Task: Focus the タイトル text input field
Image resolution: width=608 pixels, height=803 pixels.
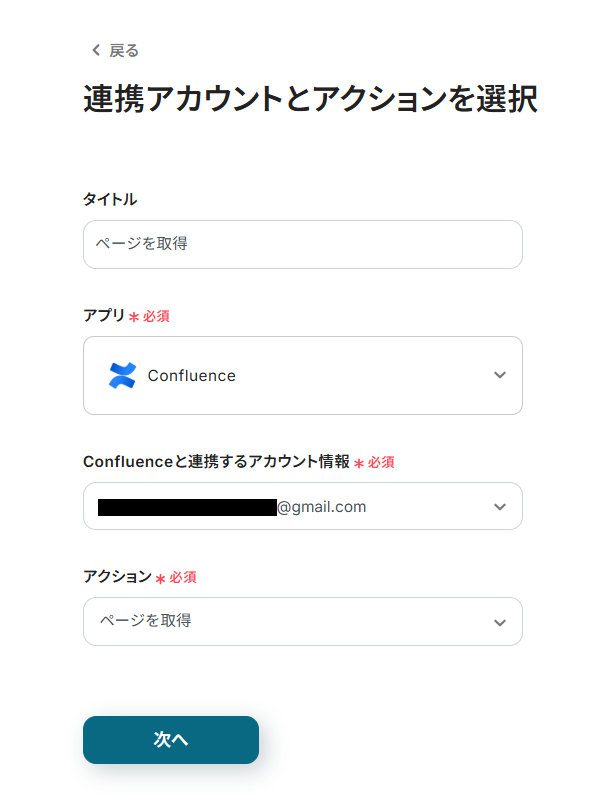Action: (302, 244)
